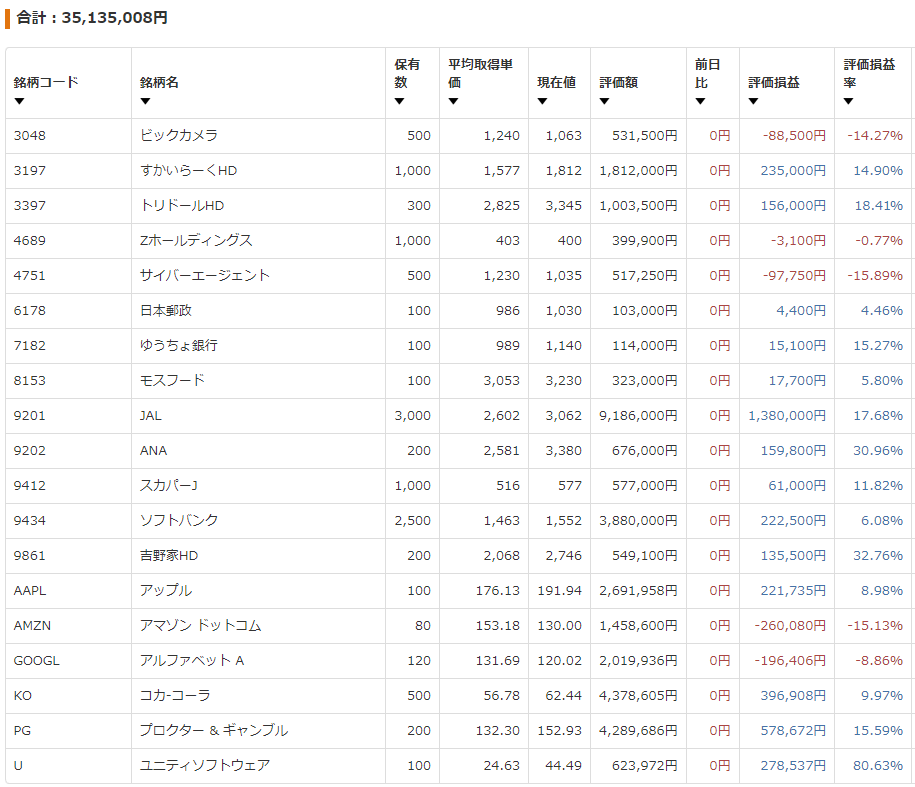Sort by 保有数 using its arrow

400,101
